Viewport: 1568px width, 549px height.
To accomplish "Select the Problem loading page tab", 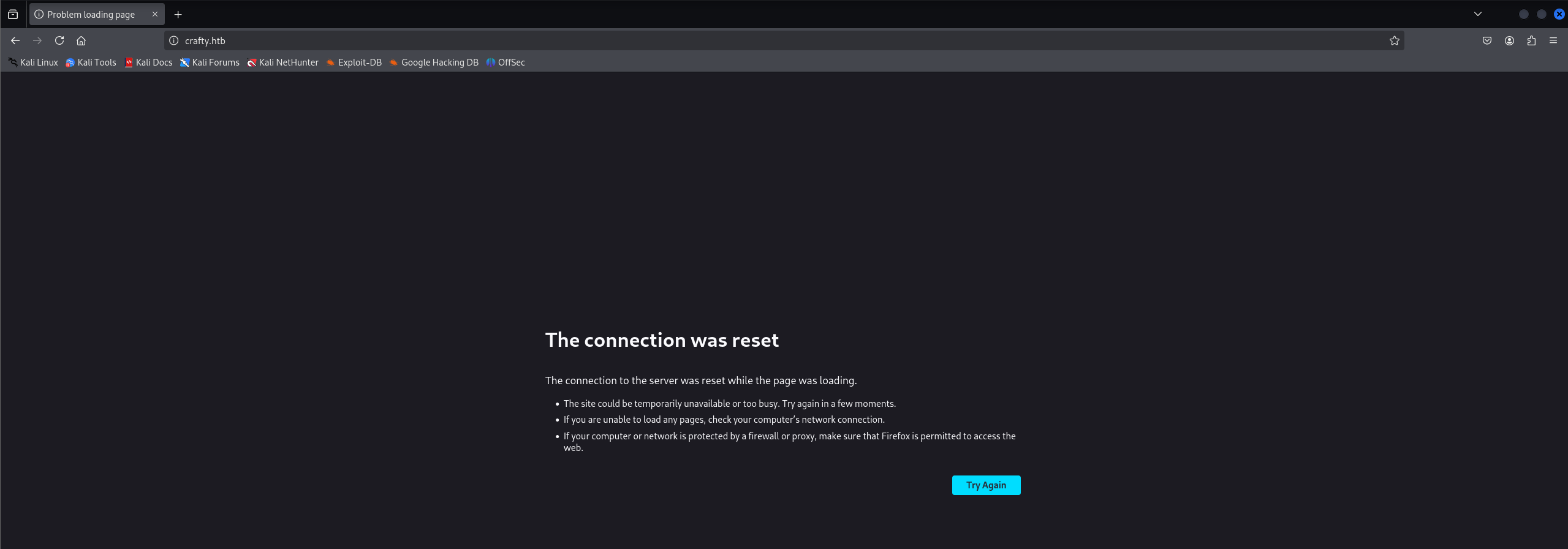I will (x=91, y=14).
